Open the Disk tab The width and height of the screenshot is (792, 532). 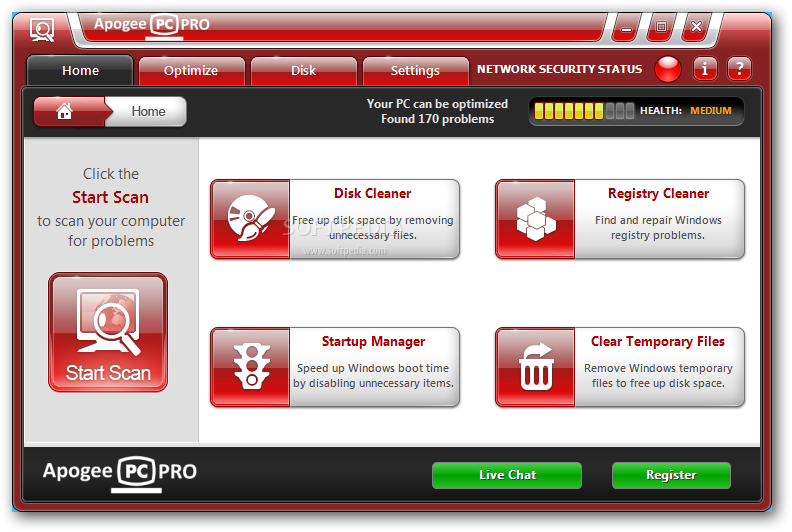tap(303, 70)
